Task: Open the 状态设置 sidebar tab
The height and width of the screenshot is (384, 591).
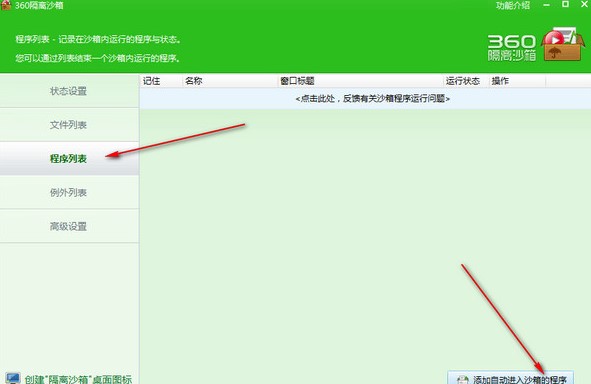Action: pos(69,91)
